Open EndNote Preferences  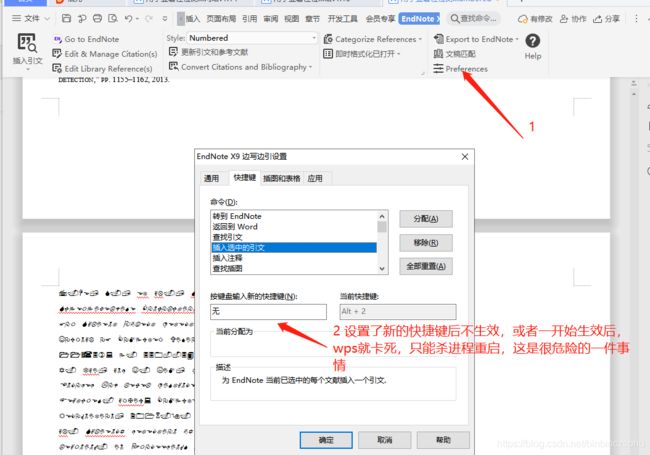click(x=461, y=69)
